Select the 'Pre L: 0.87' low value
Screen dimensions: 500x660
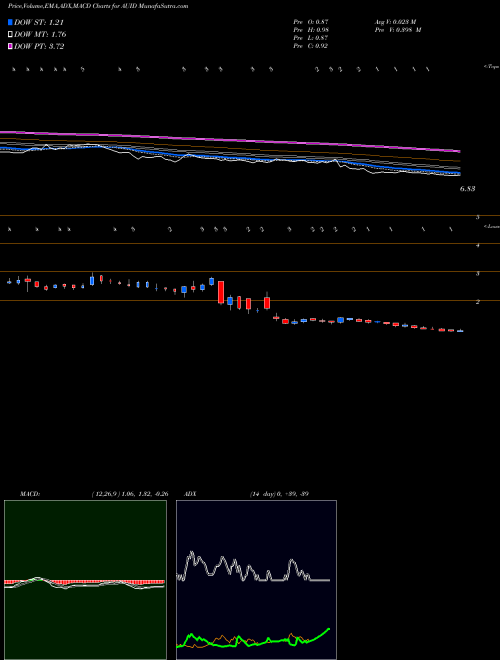[311, 38]
